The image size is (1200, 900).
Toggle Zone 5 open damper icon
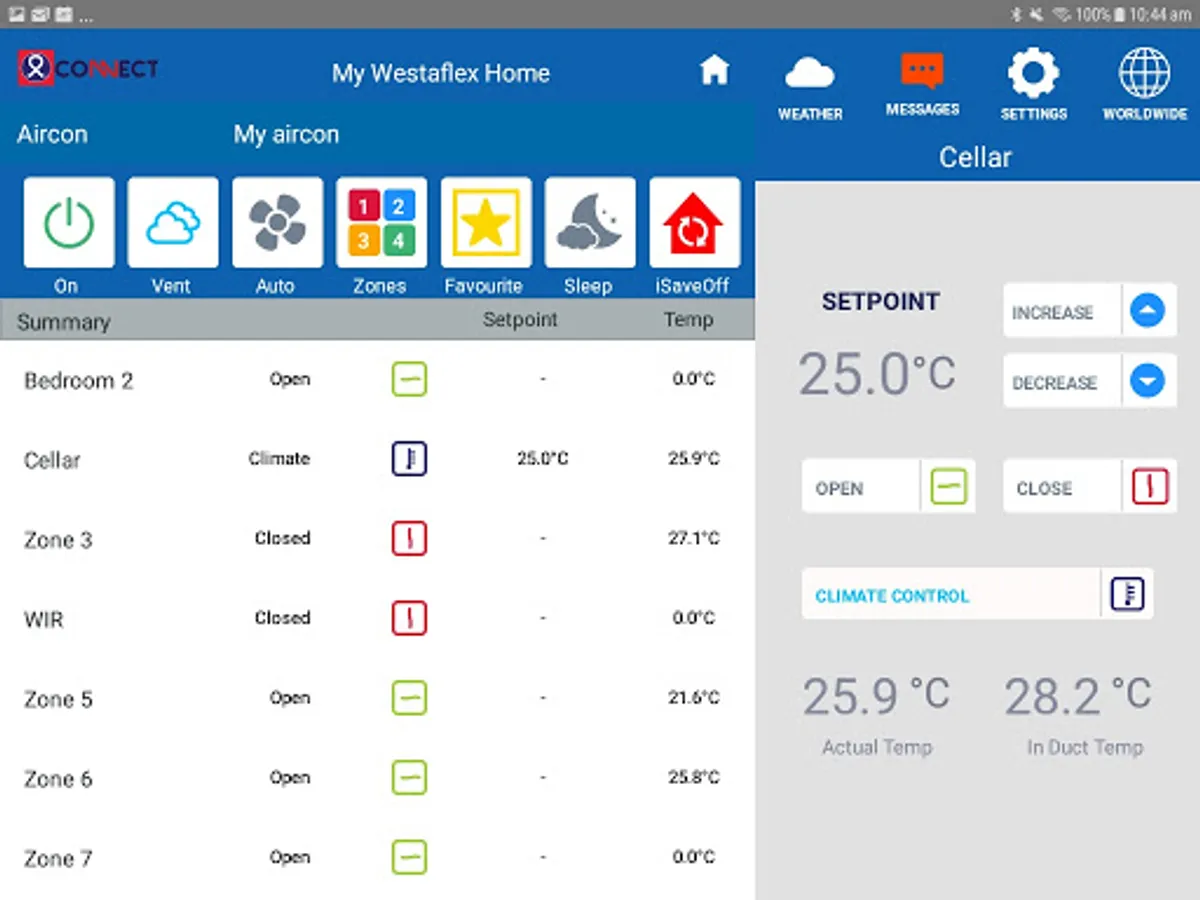tap(409, 698)
